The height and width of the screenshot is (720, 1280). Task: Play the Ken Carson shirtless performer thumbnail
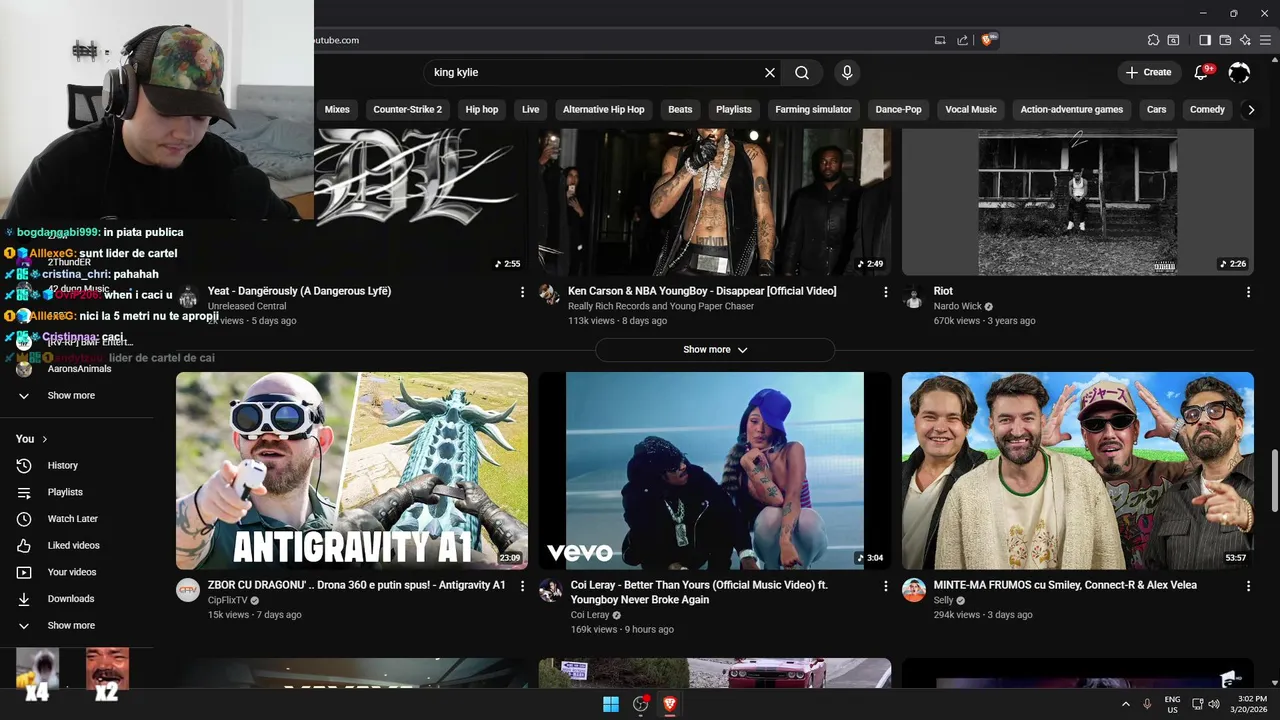pos(715,201)
